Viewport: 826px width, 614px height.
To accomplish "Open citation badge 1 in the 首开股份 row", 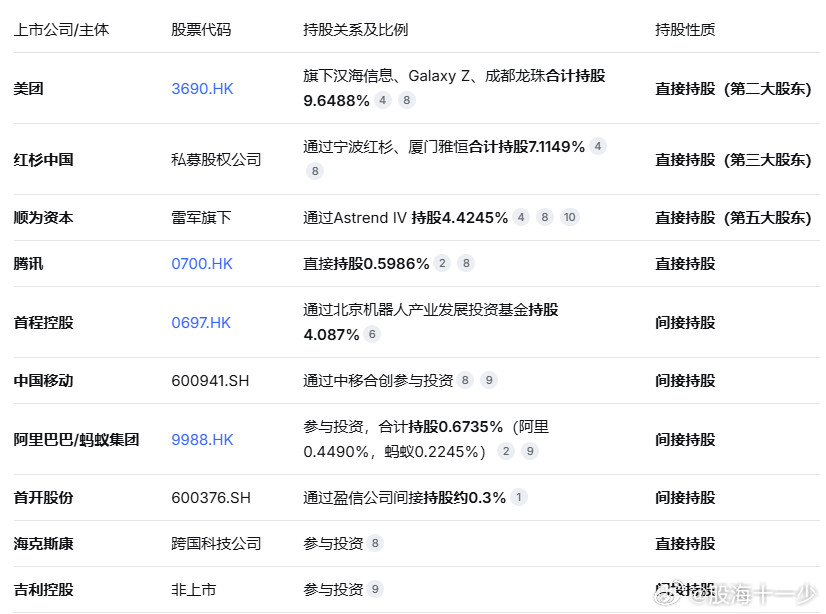I will (517, 497).
